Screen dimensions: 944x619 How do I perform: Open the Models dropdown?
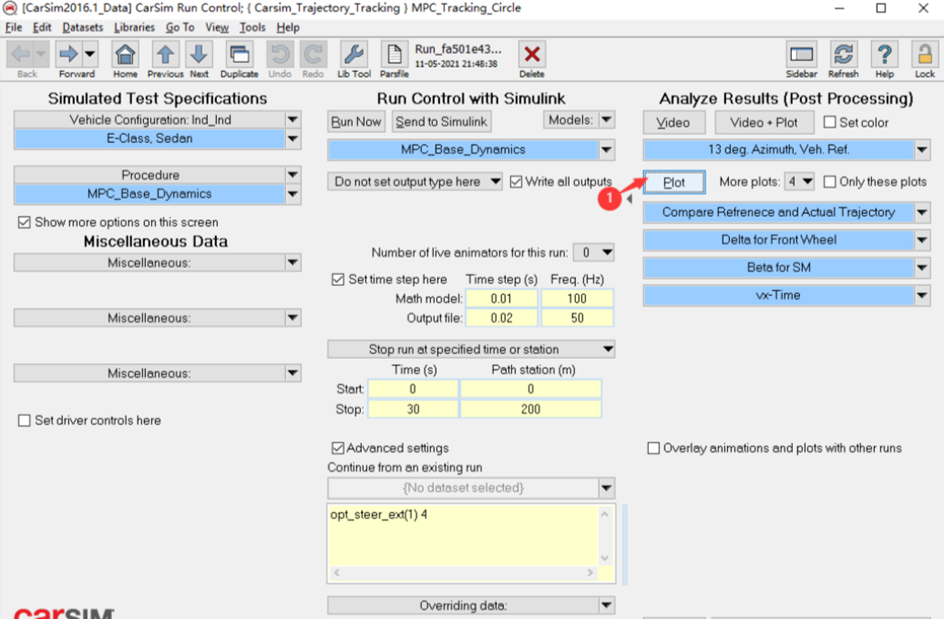pos(607,120)
